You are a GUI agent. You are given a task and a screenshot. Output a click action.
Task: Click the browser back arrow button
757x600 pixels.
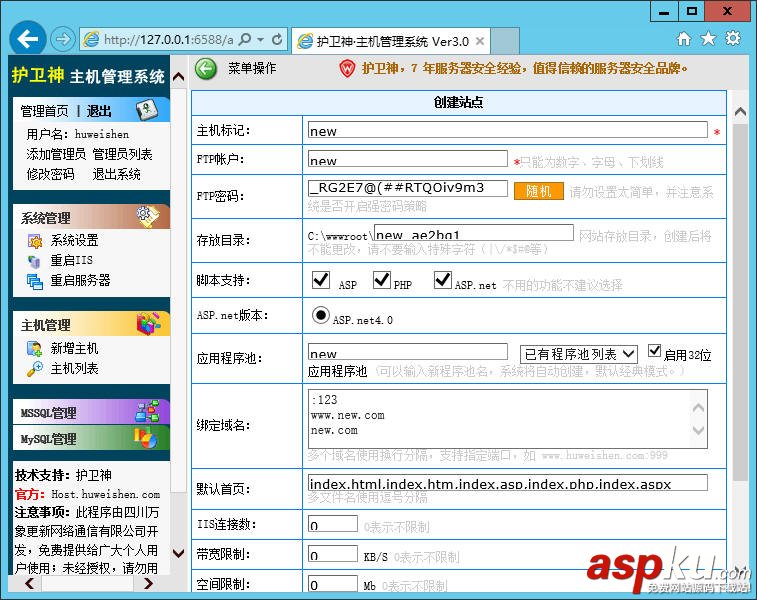pyautogui.click(x=28, y=39)
